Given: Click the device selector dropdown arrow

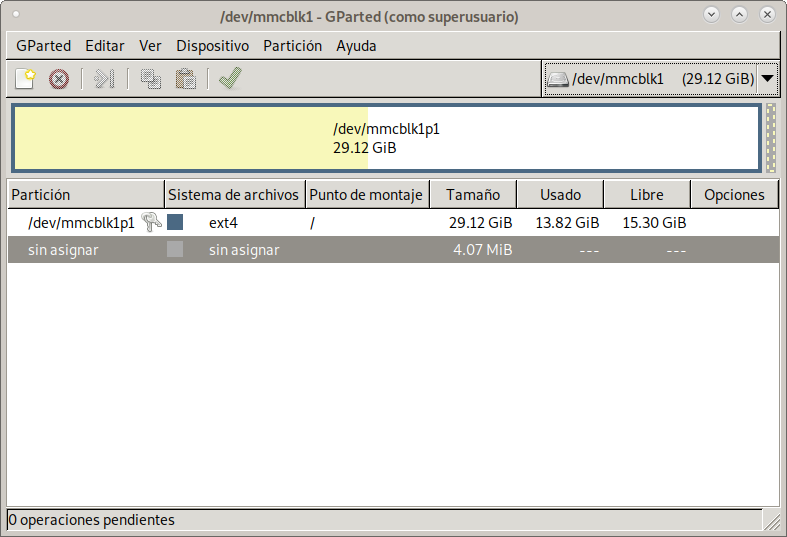Looking at the screenshot, I should [767, 78].
